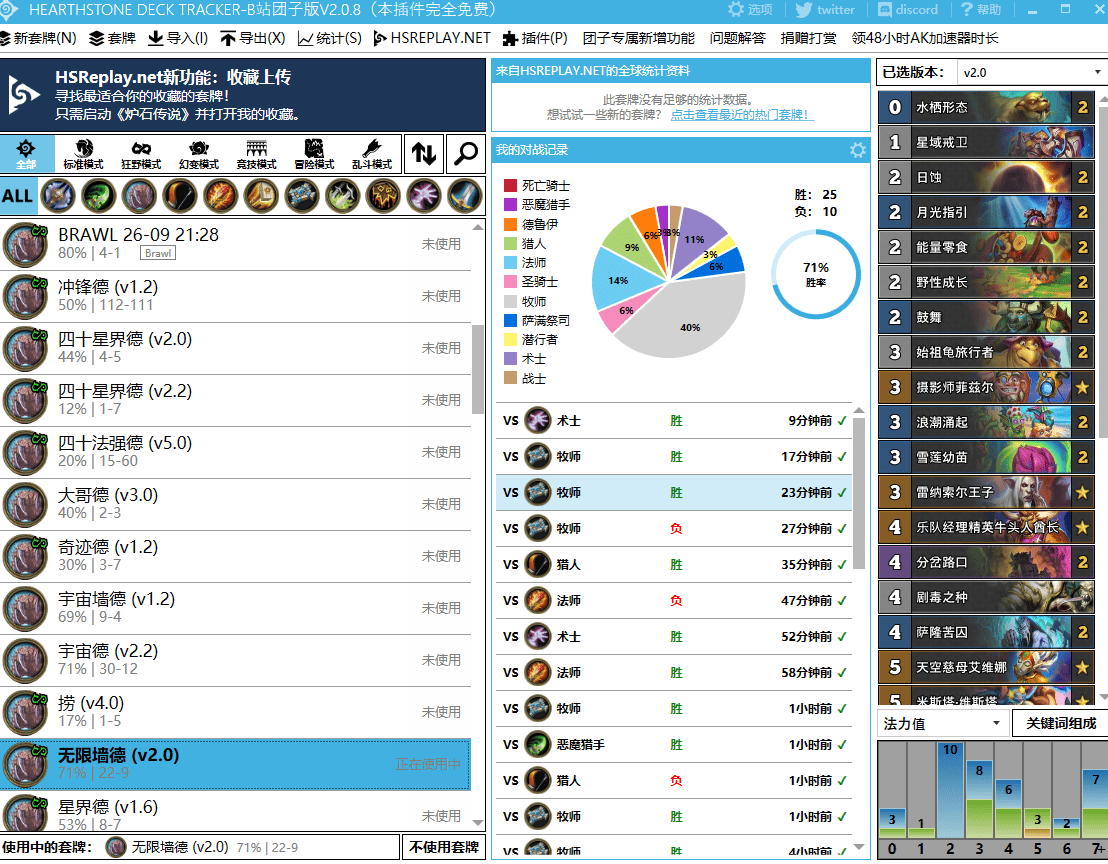Filter decks by Death Knight class icon
Image resolution: width=1108 pixels, height=864 pixels.
tap(58, 196)
